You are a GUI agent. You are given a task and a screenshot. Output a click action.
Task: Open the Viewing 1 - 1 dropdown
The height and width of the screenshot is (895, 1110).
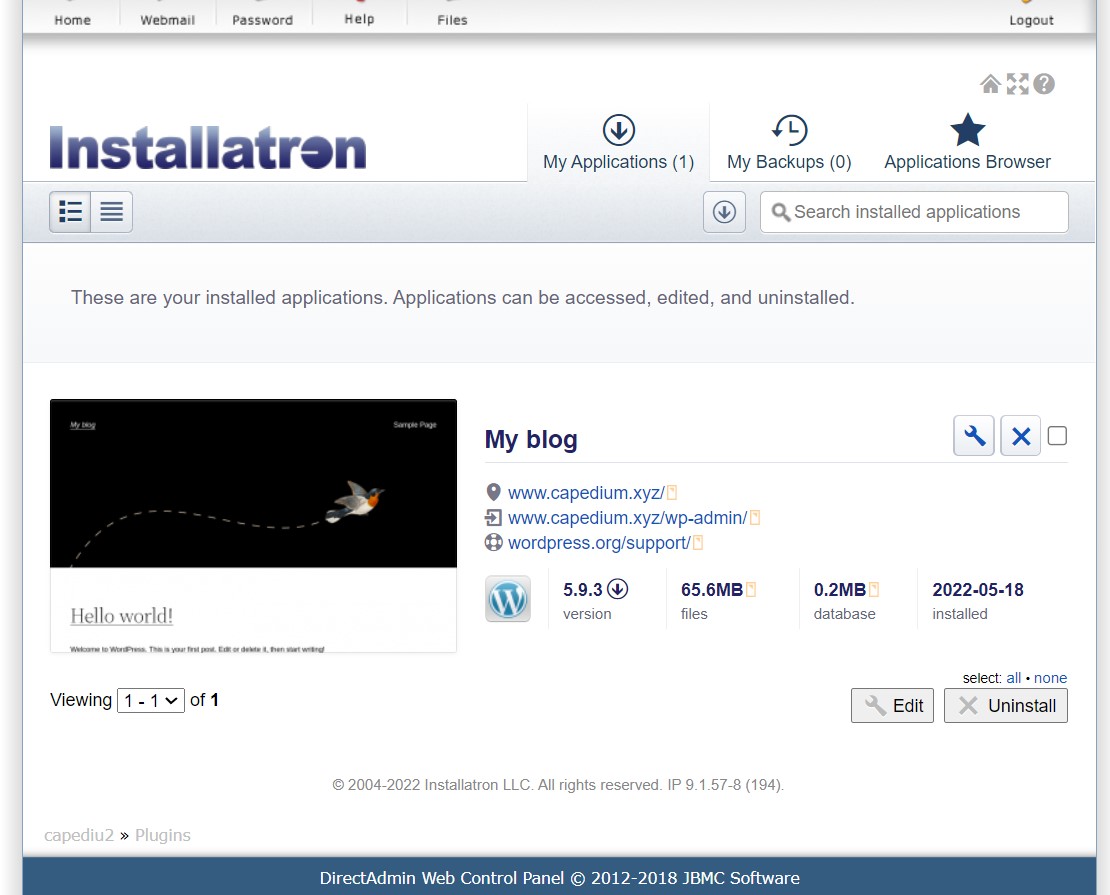151,701
